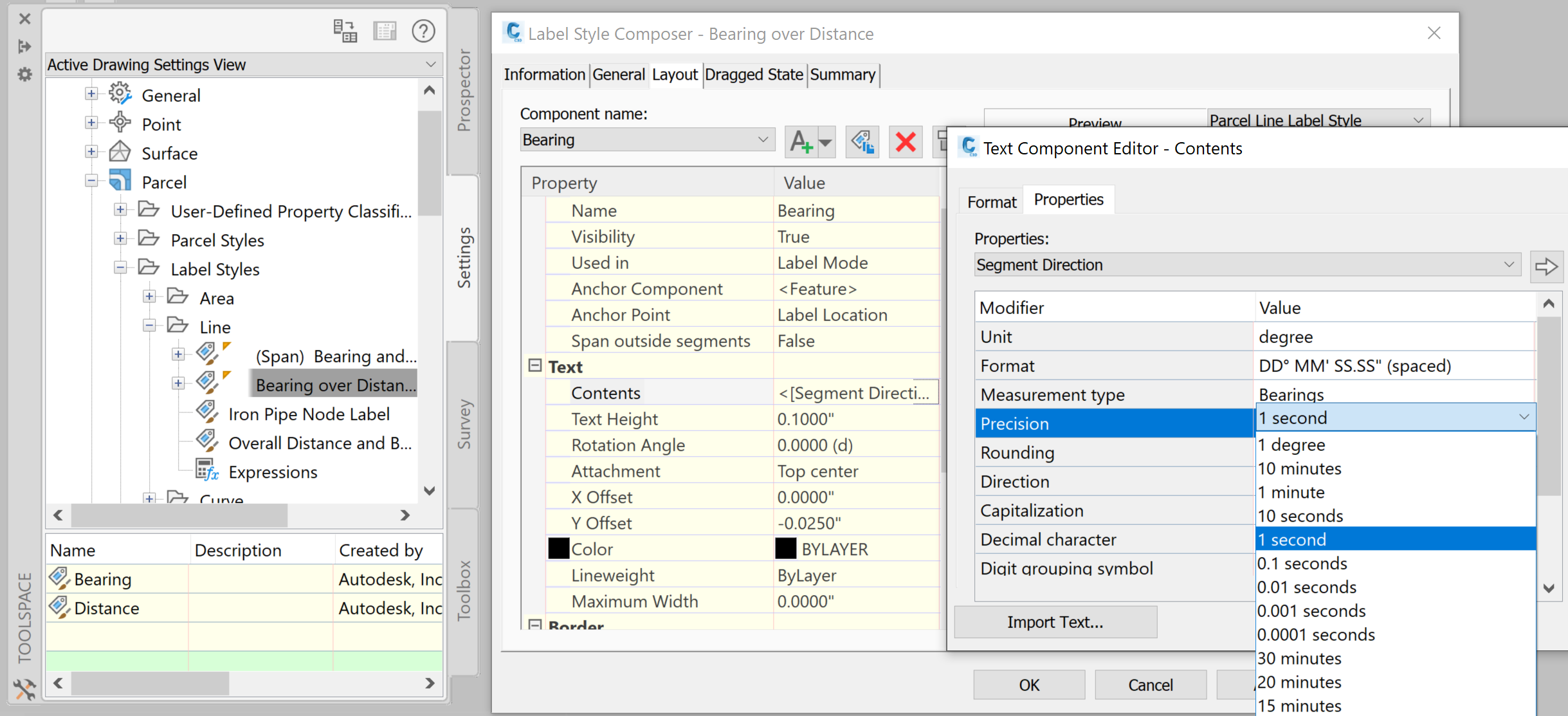Select '1 second' precision from dropdown
This screenshot has width=1568, height=716.
[1390, 539]
